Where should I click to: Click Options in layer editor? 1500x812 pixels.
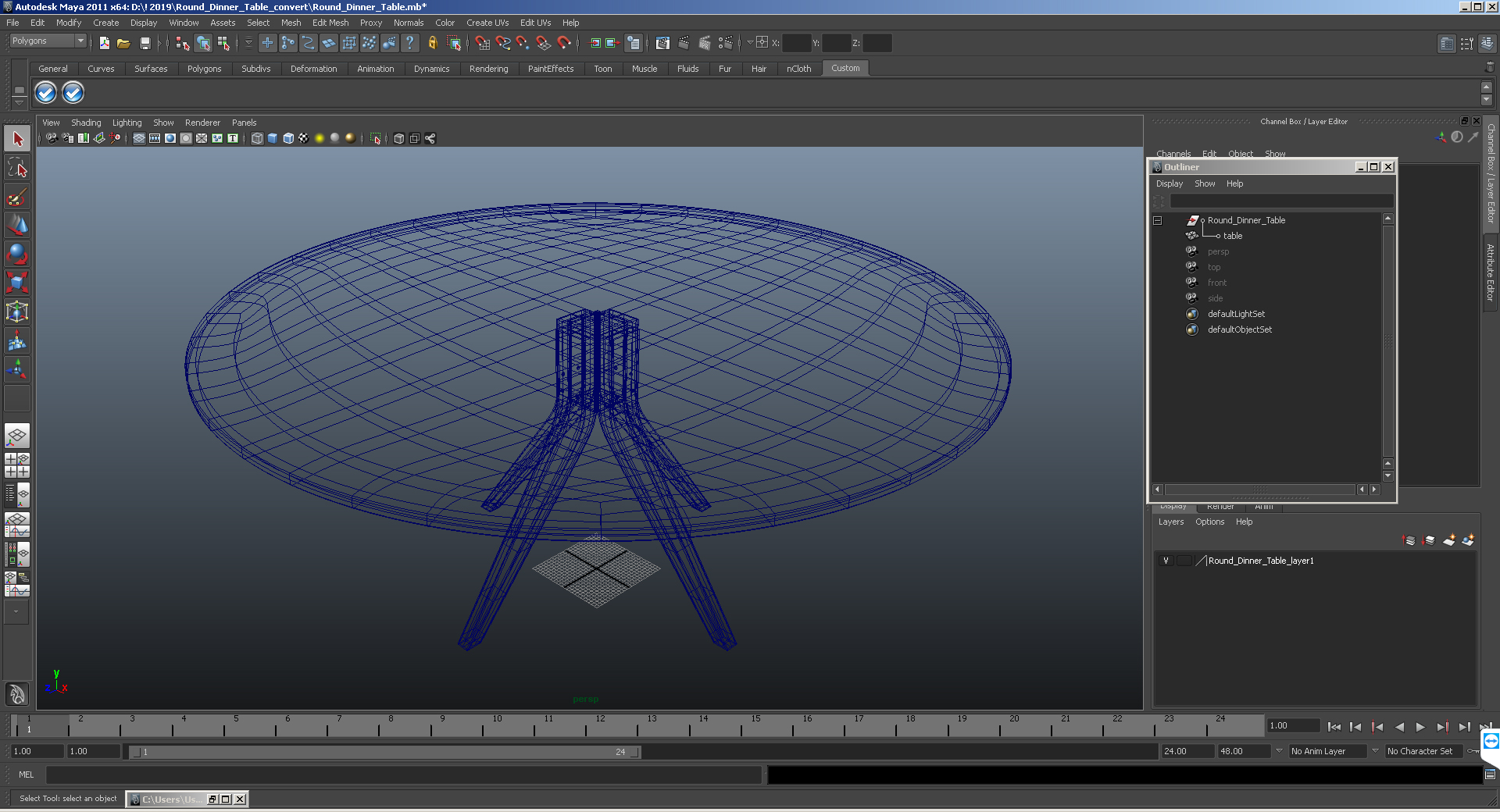tap(1209, 522)
